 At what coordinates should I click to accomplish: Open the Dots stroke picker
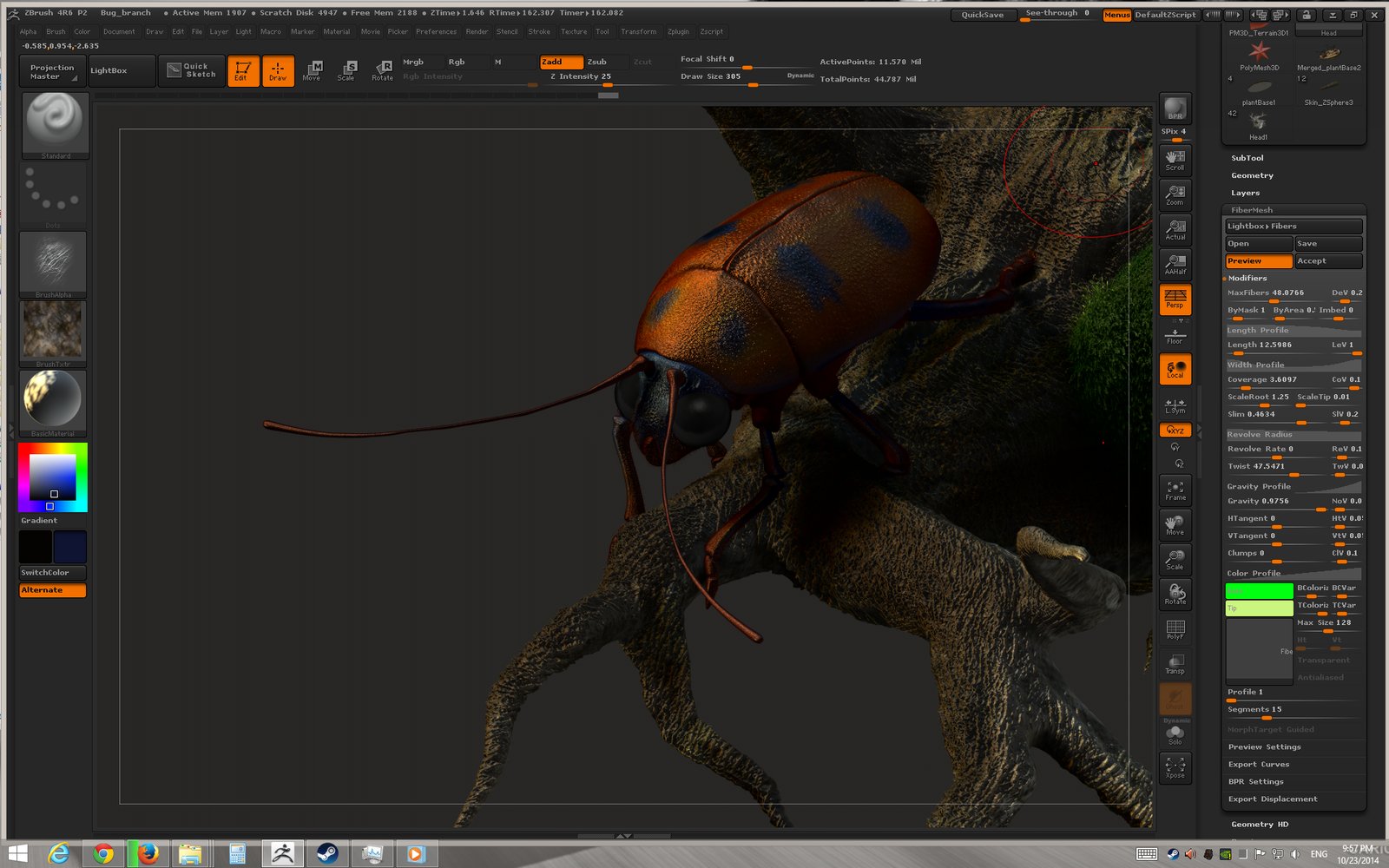click(x=53, y=195)
